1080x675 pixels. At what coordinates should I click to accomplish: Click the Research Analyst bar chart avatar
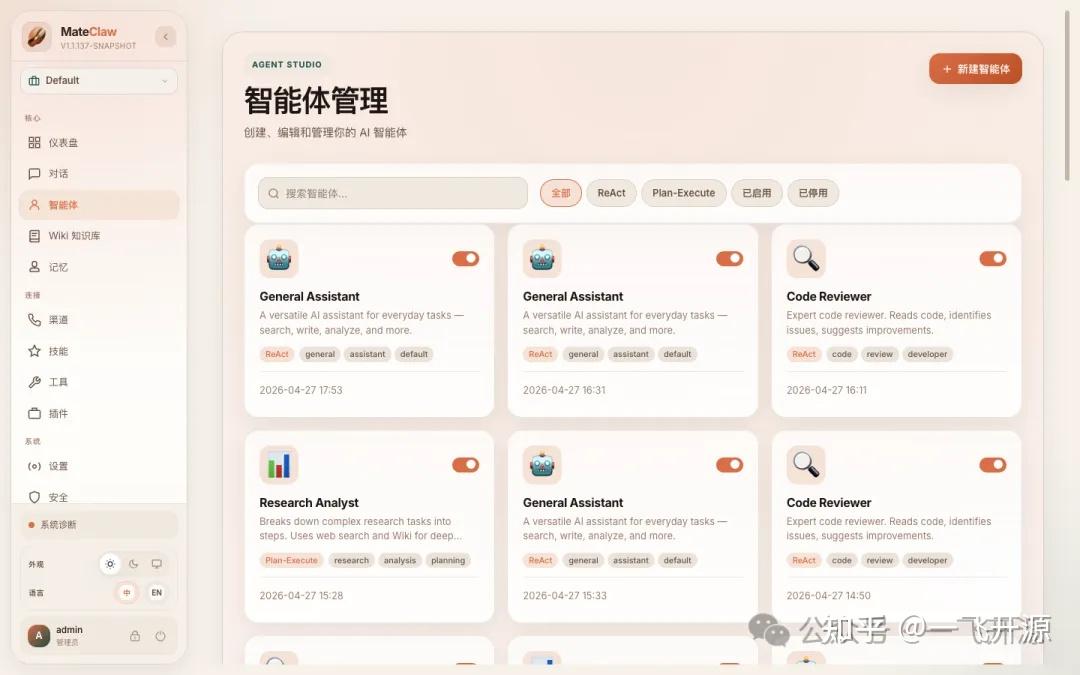[x=279, y=465]
